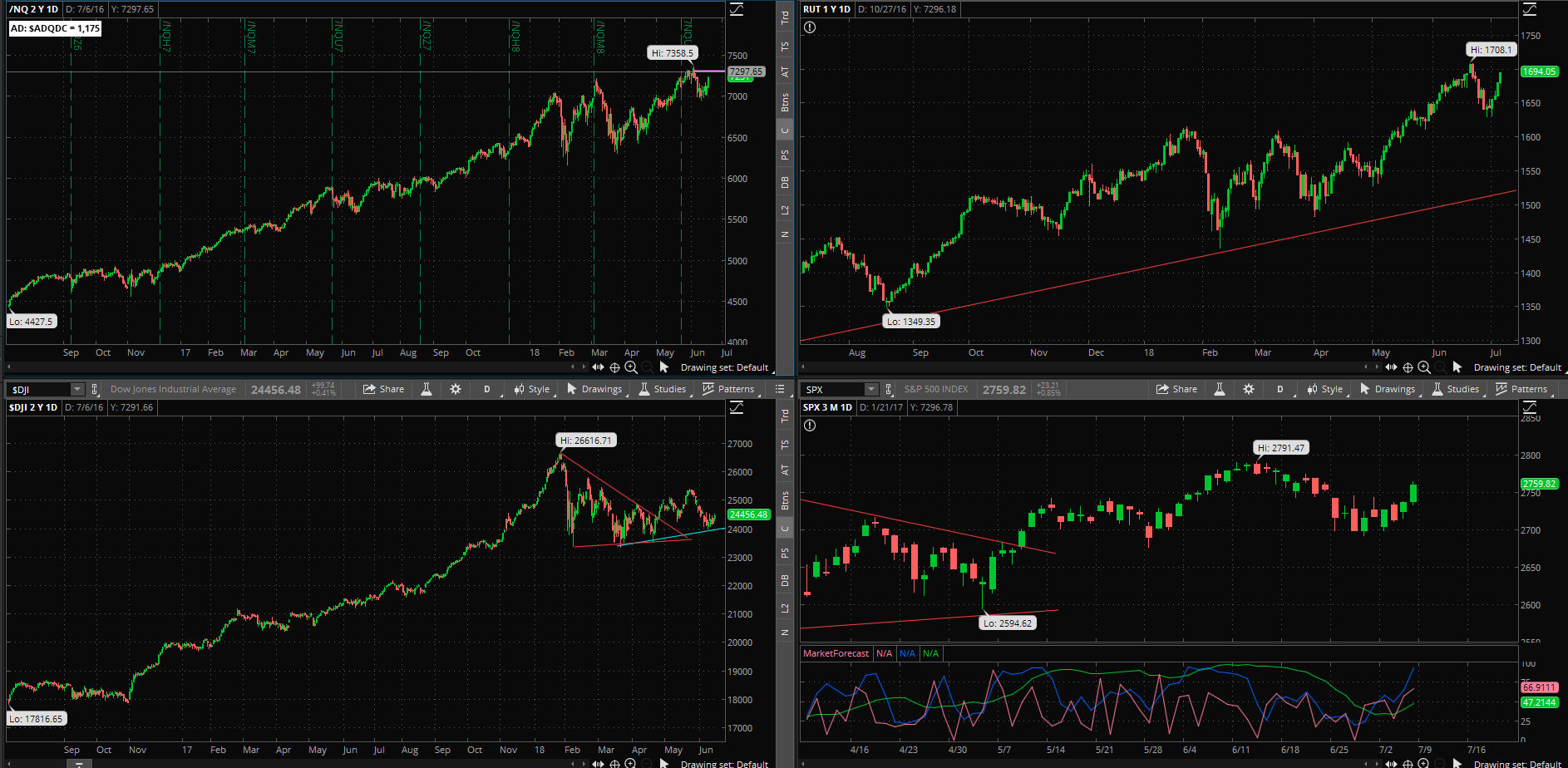Toggle C sidebar tab beside /NQ chart
1568x768 pixels.
[785, 130]
